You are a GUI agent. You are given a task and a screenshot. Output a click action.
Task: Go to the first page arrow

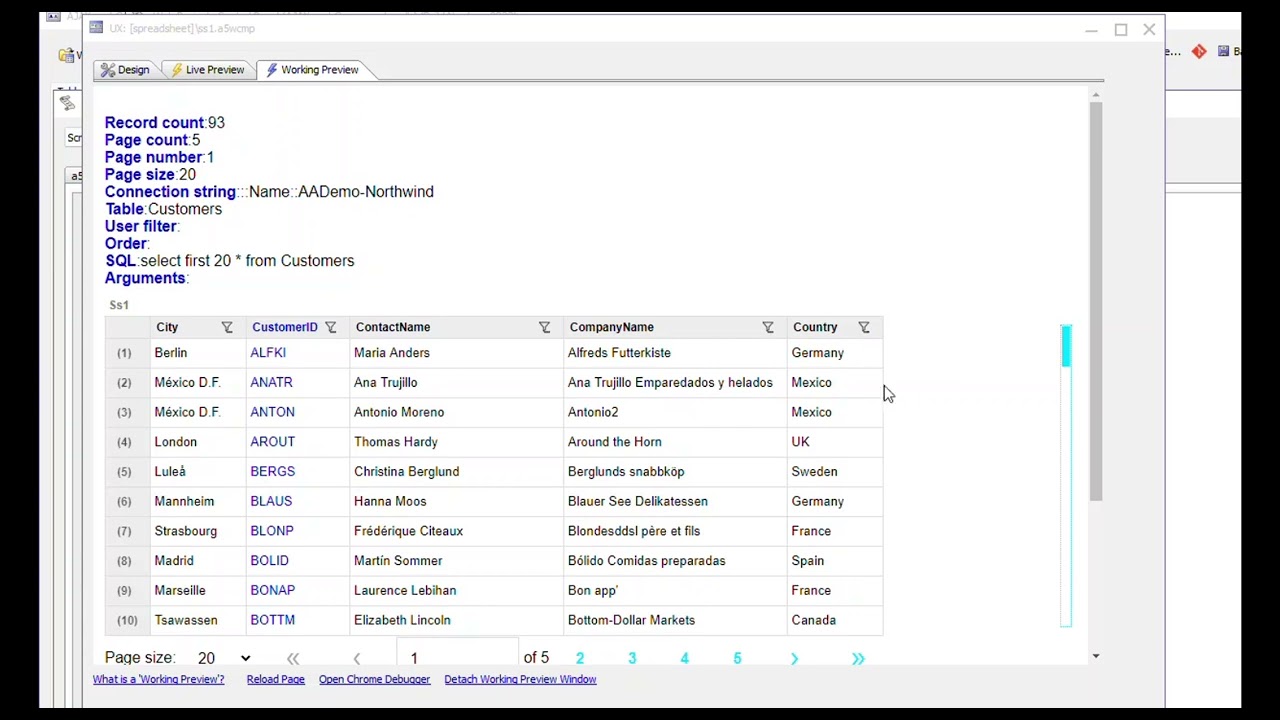pos(293,658)
